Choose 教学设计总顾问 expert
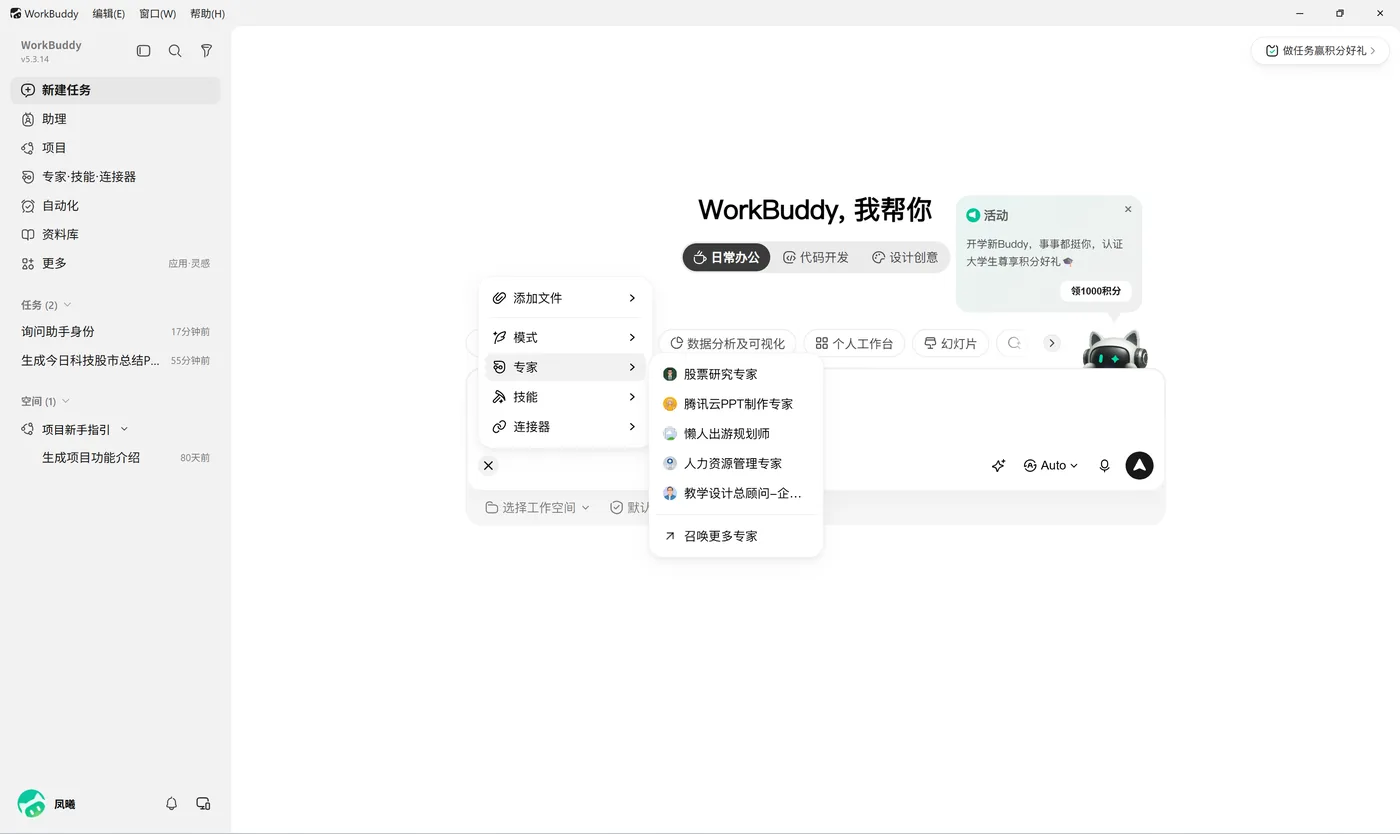Screen dimensions: 1400x834 736,494
